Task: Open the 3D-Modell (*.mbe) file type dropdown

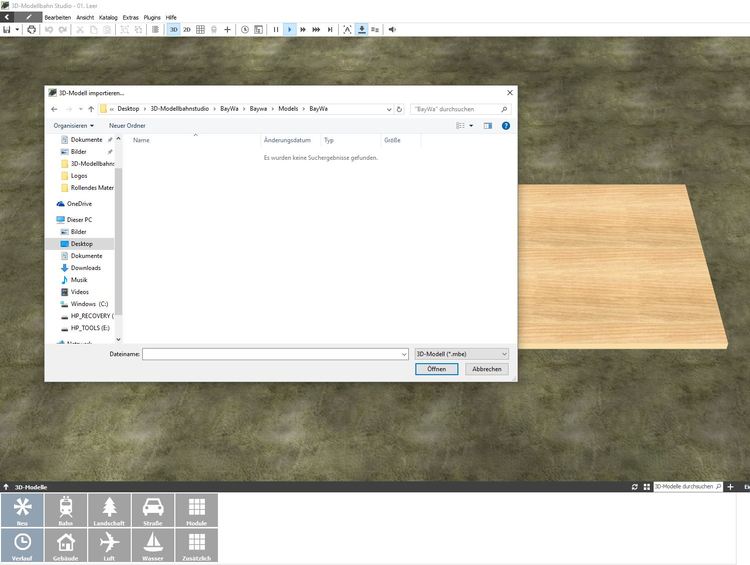Action: [461, 354]
